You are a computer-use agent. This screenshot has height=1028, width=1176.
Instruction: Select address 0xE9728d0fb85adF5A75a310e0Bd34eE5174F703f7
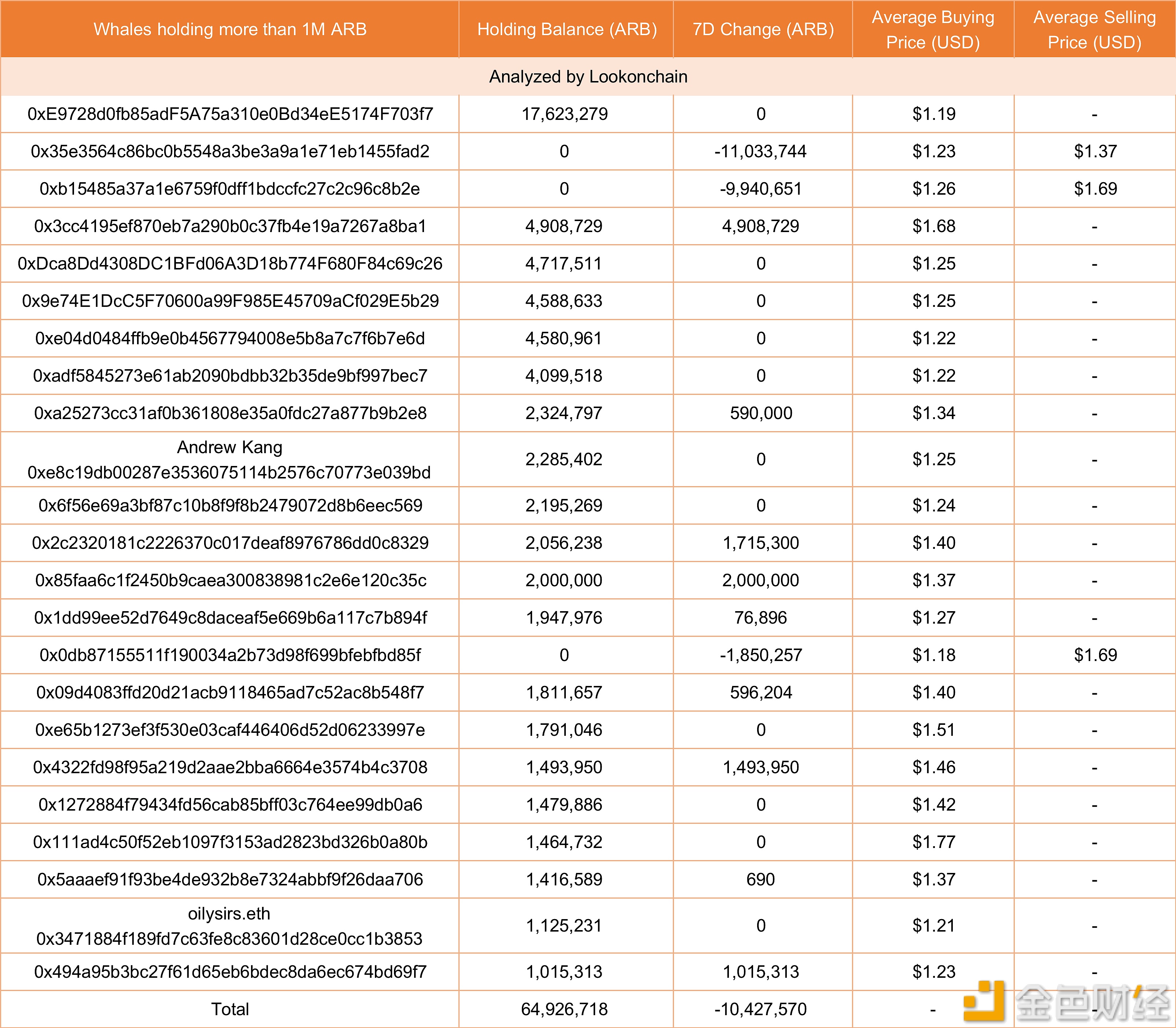coord(230,114)
